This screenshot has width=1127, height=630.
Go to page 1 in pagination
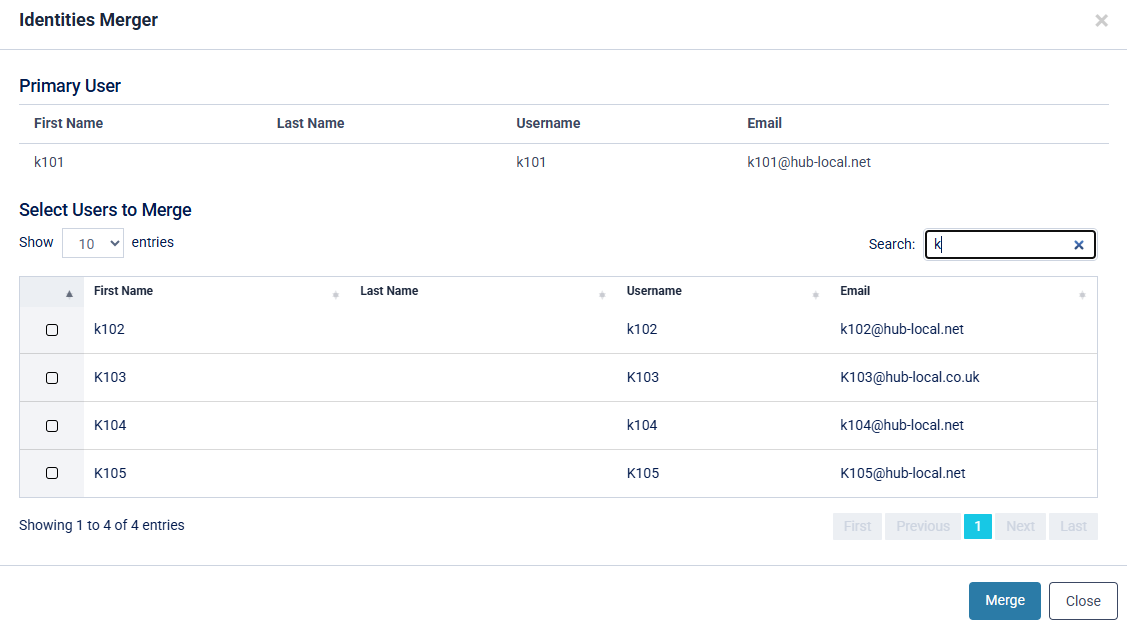point(977,526)
